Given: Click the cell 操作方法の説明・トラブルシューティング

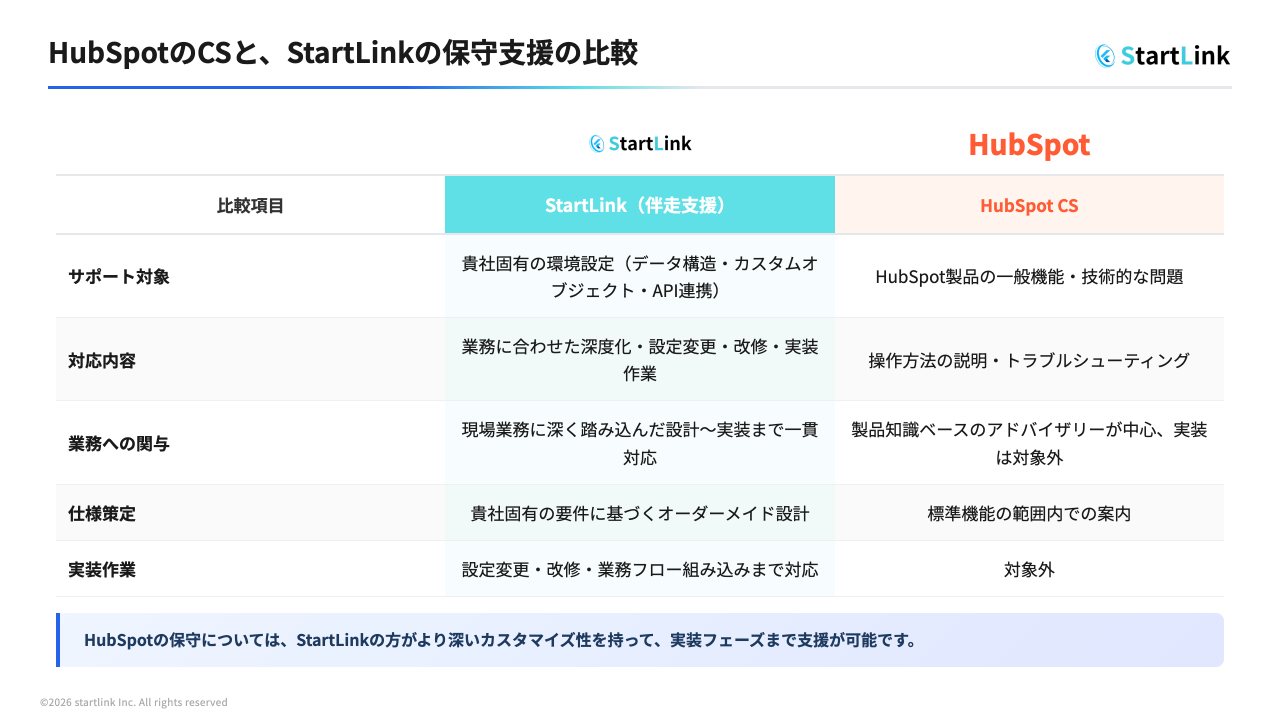Looking at the screenshot, I should click(1029, 360).
